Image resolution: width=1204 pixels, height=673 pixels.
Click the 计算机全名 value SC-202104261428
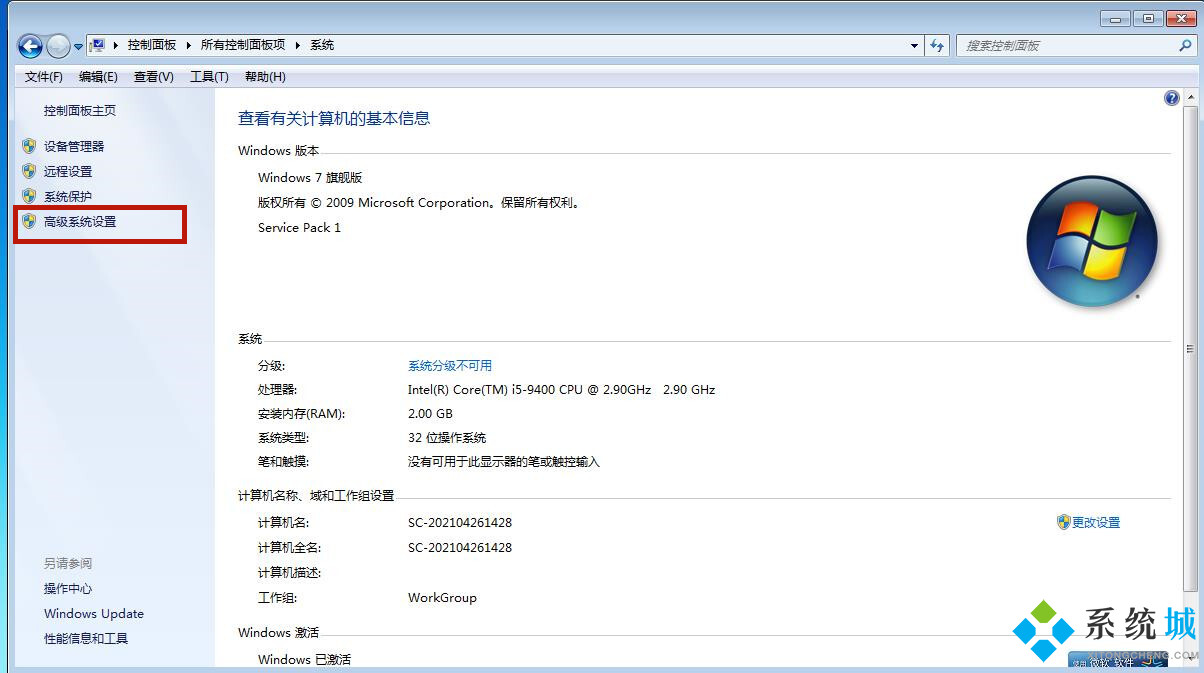[460, 547]
